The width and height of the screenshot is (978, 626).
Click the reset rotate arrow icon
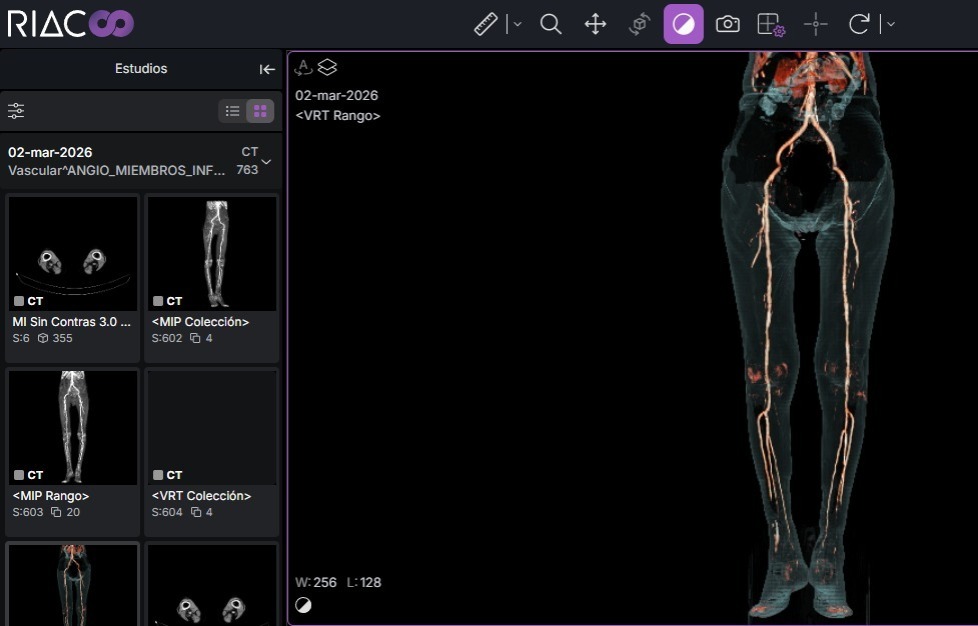pyautogui.click(x=859, y=24)
